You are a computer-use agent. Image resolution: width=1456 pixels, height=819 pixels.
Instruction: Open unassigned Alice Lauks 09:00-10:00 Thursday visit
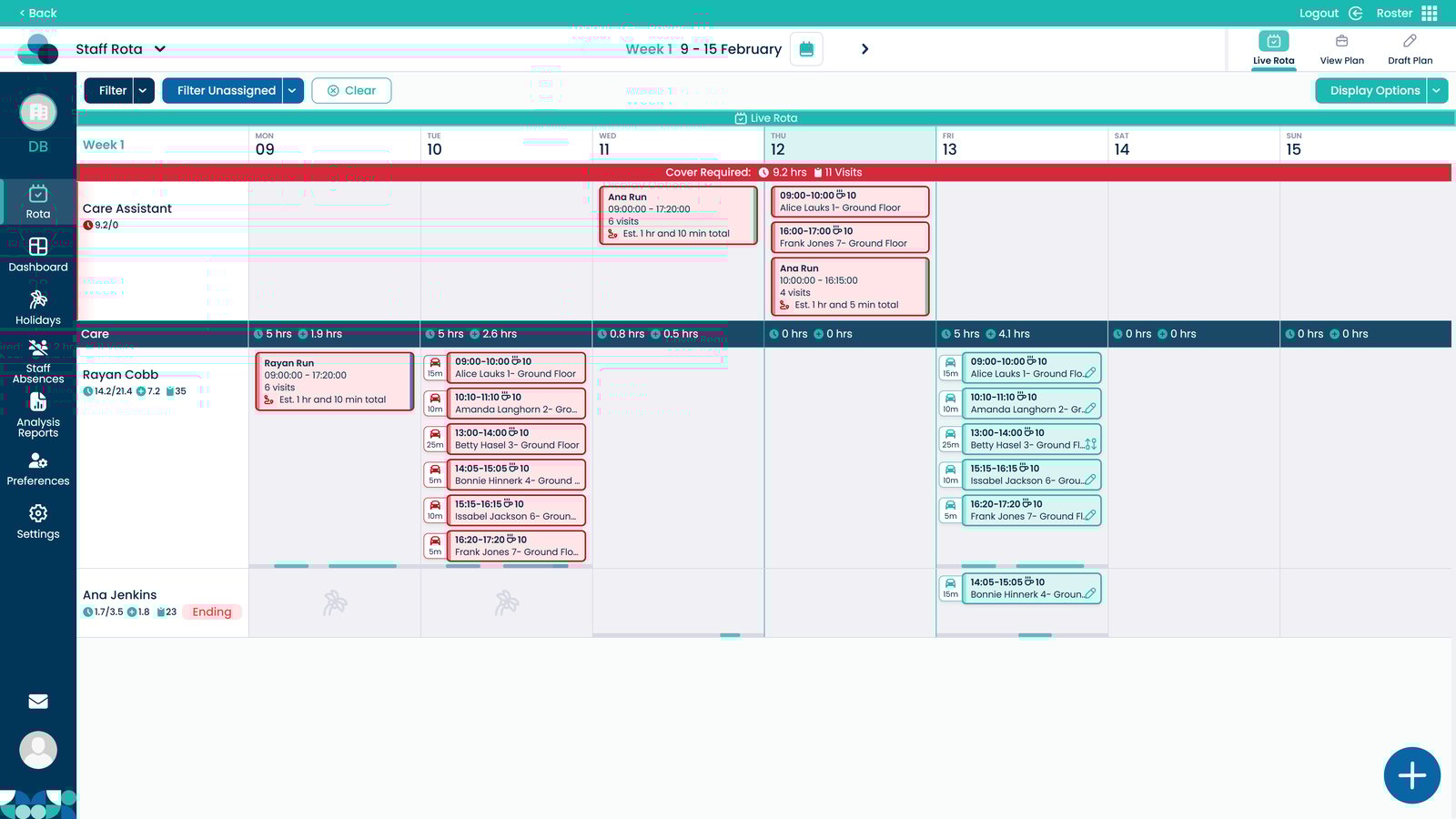point(850,201)
